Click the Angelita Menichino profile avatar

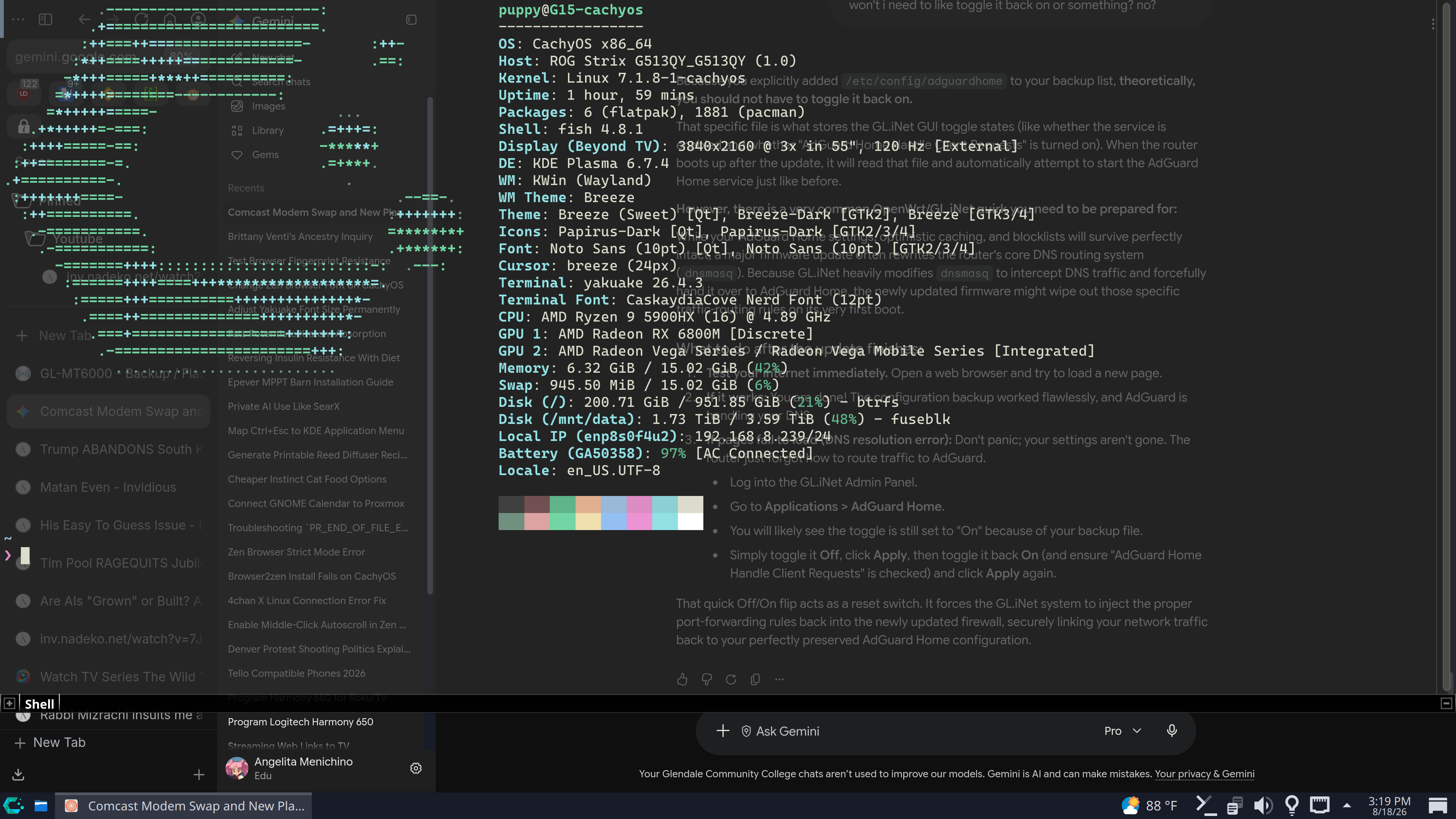(x=237, y=768)
